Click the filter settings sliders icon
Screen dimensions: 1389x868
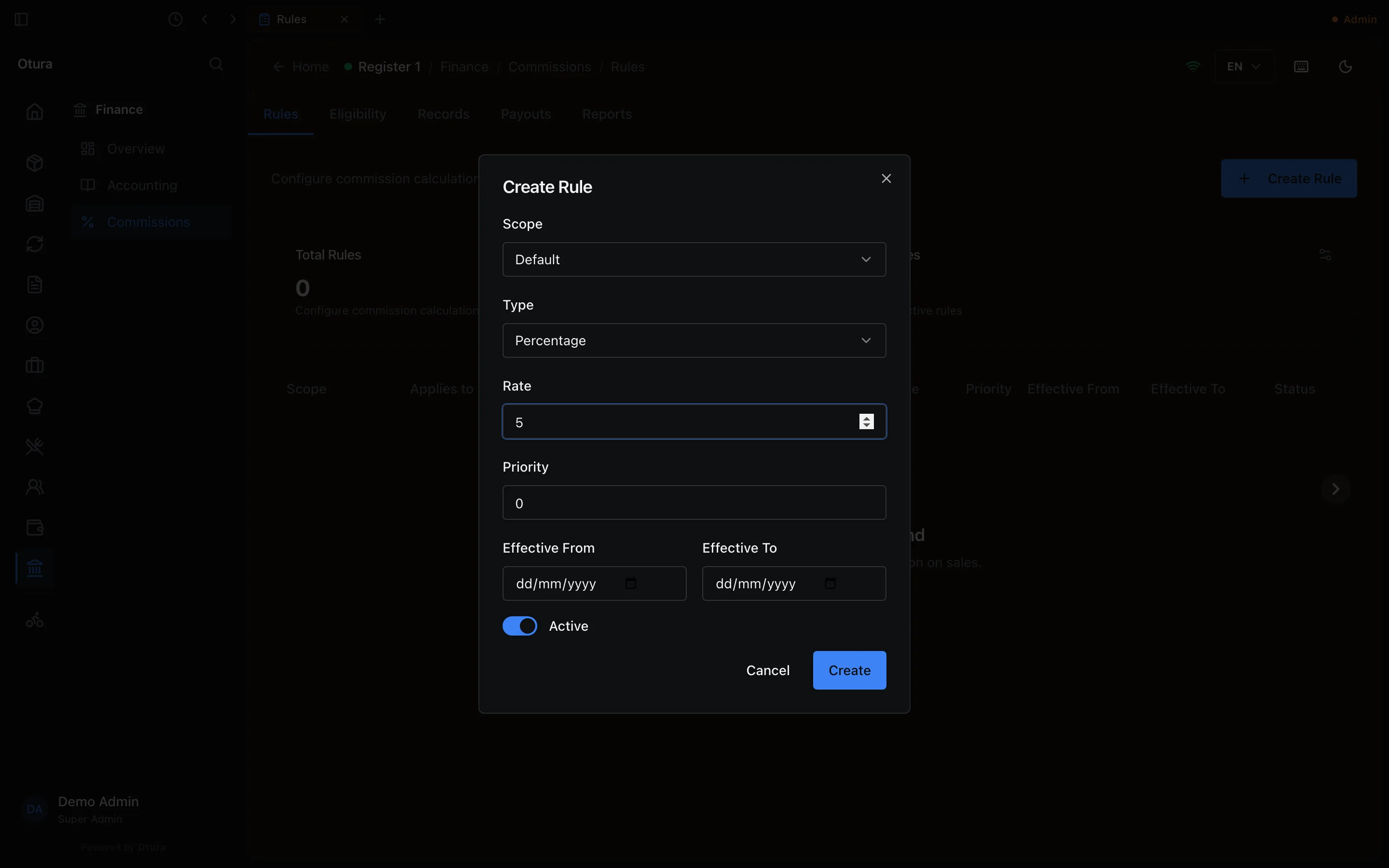(1325, 254)
